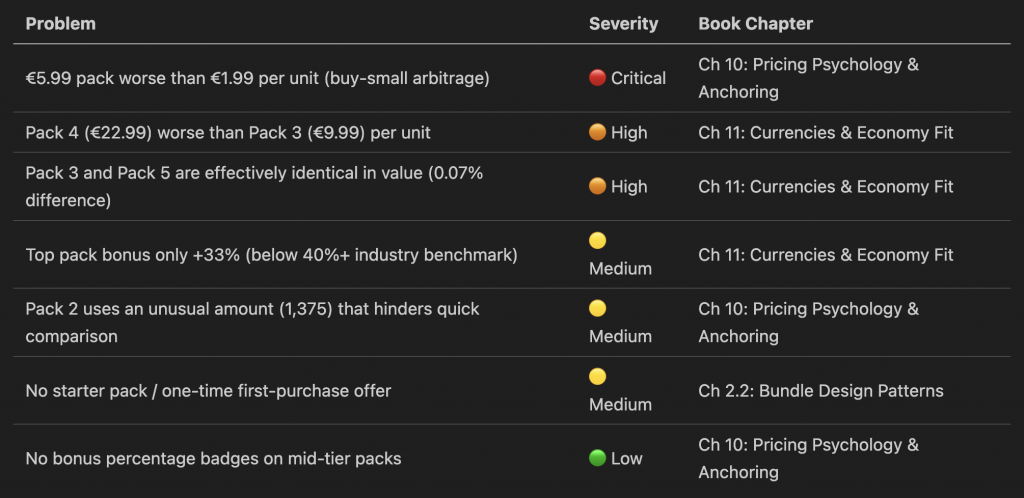Click the green Low severity dot

[598, 458]
